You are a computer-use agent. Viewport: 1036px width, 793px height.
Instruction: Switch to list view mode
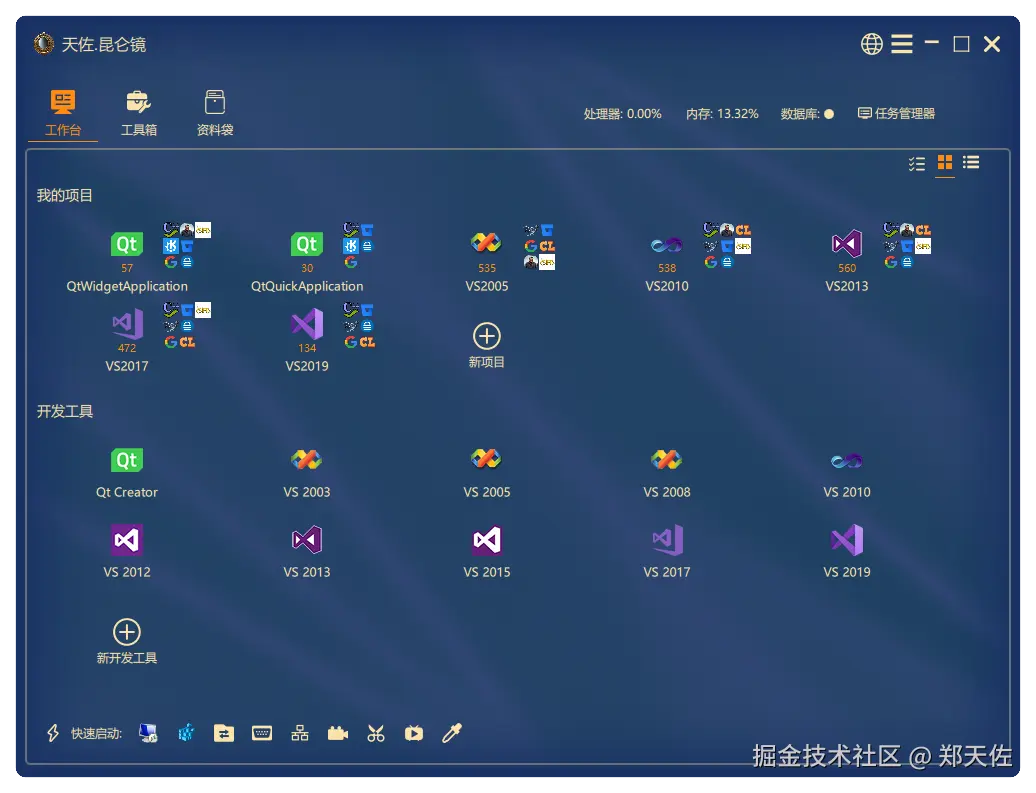coord(971,163)
